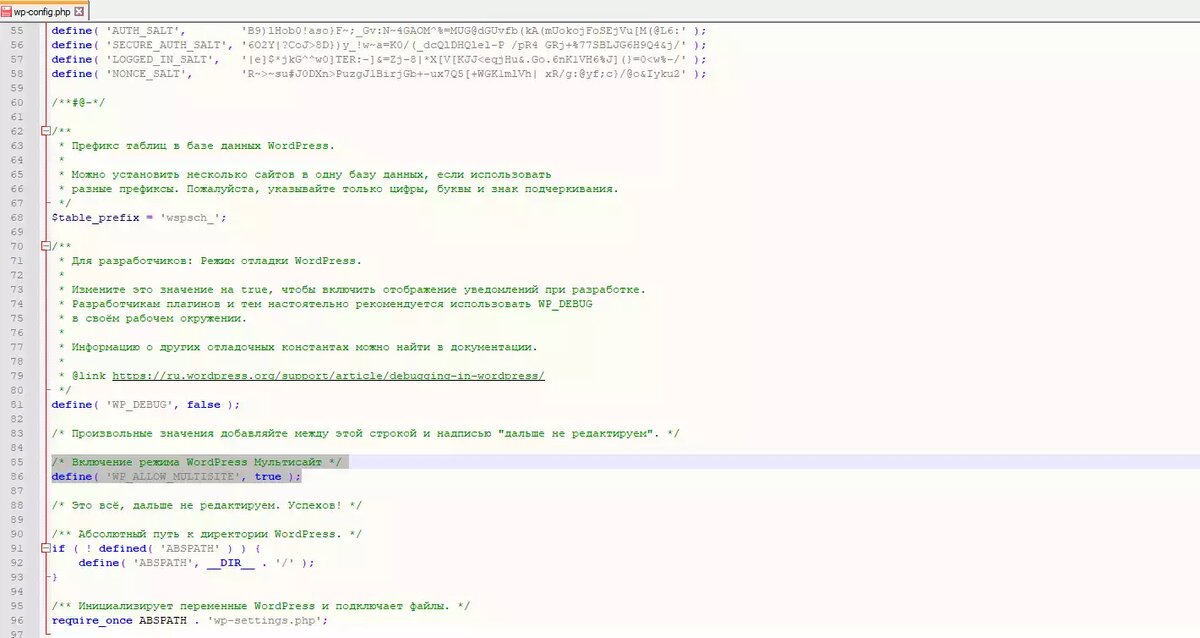Select the wp-config.php file tab
This screenshot has height=638, width=1200.
click(x=43, y=10)
